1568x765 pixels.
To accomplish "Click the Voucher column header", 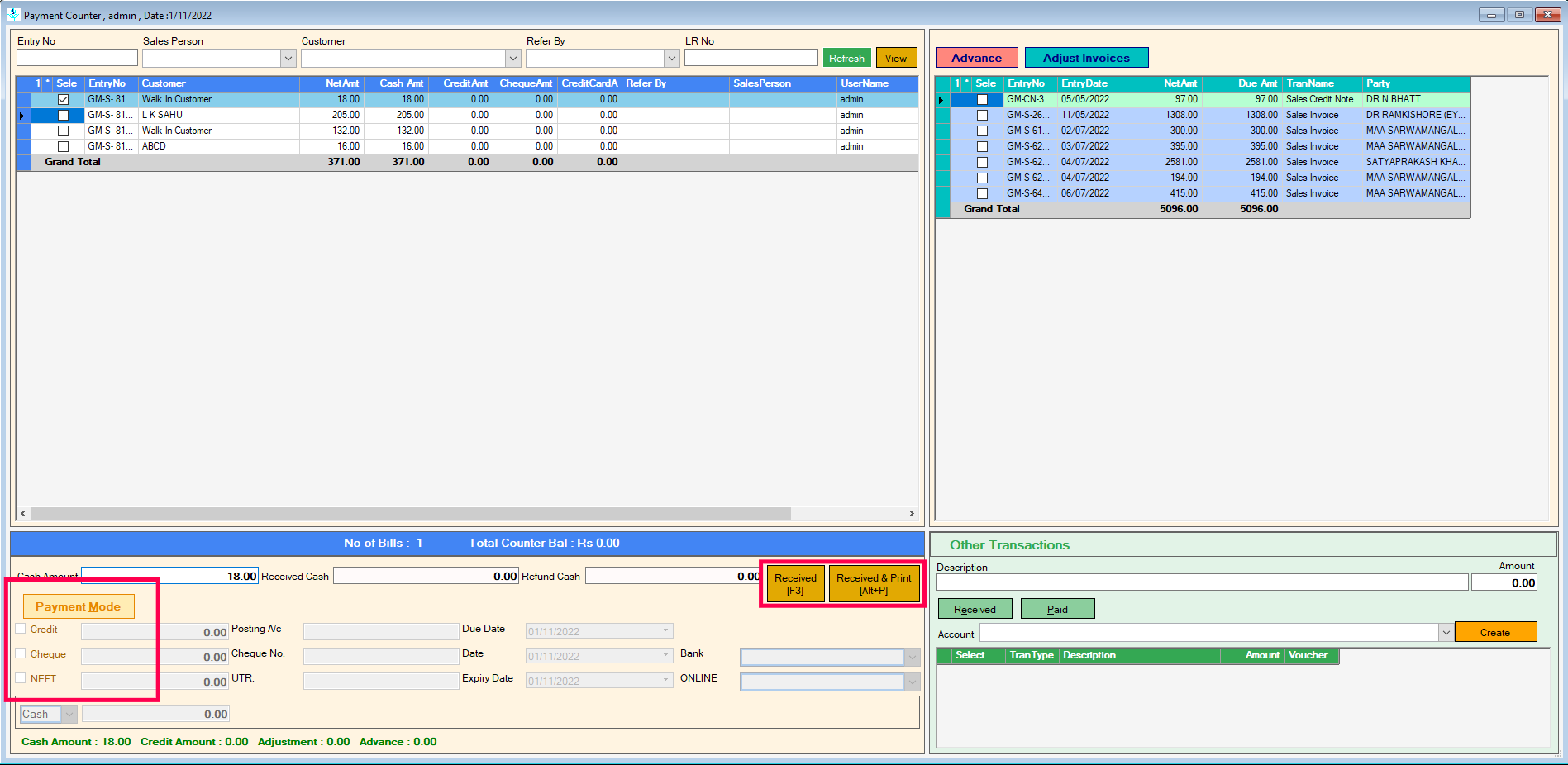I will point(1311,655).
